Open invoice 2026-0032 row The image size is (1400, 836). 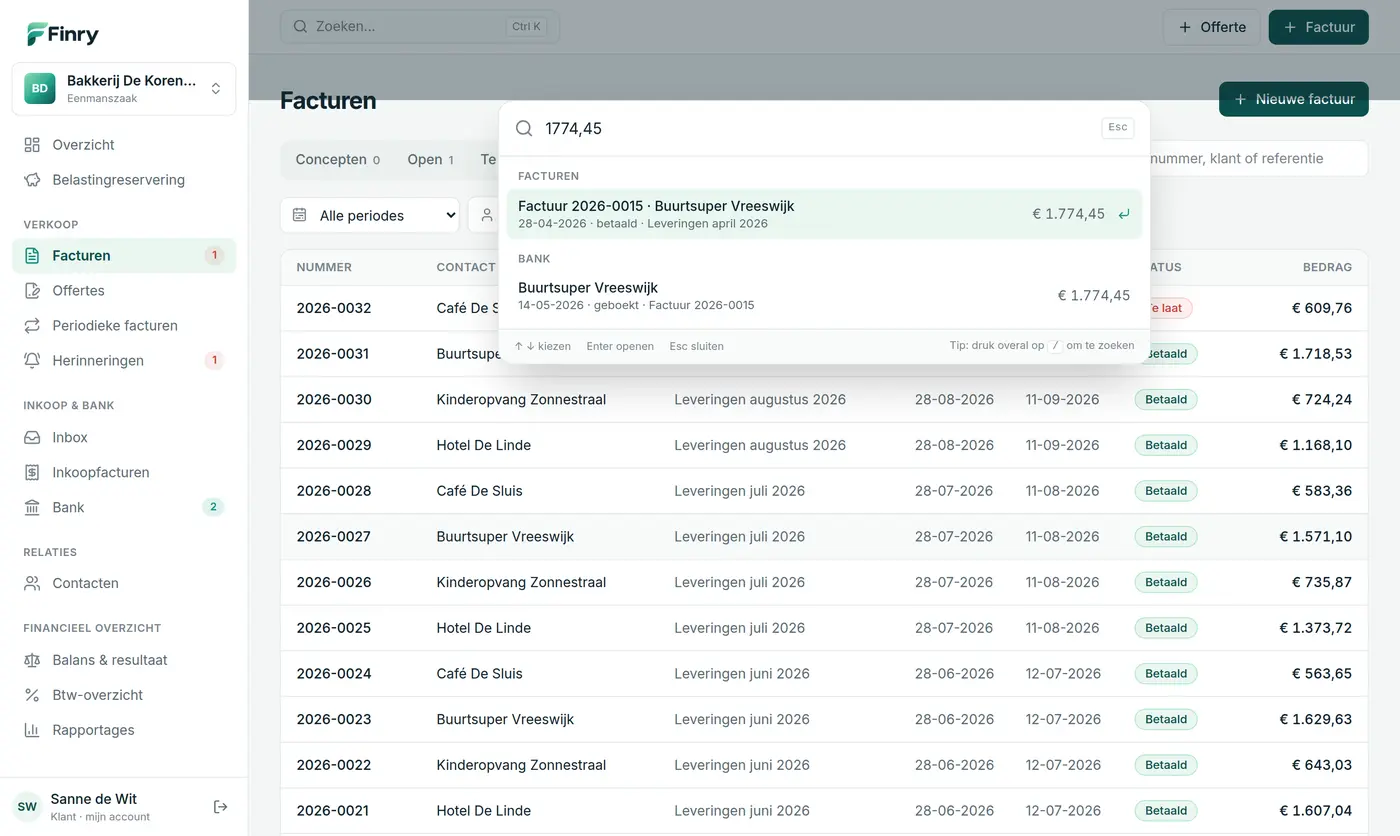pos(824,308)
